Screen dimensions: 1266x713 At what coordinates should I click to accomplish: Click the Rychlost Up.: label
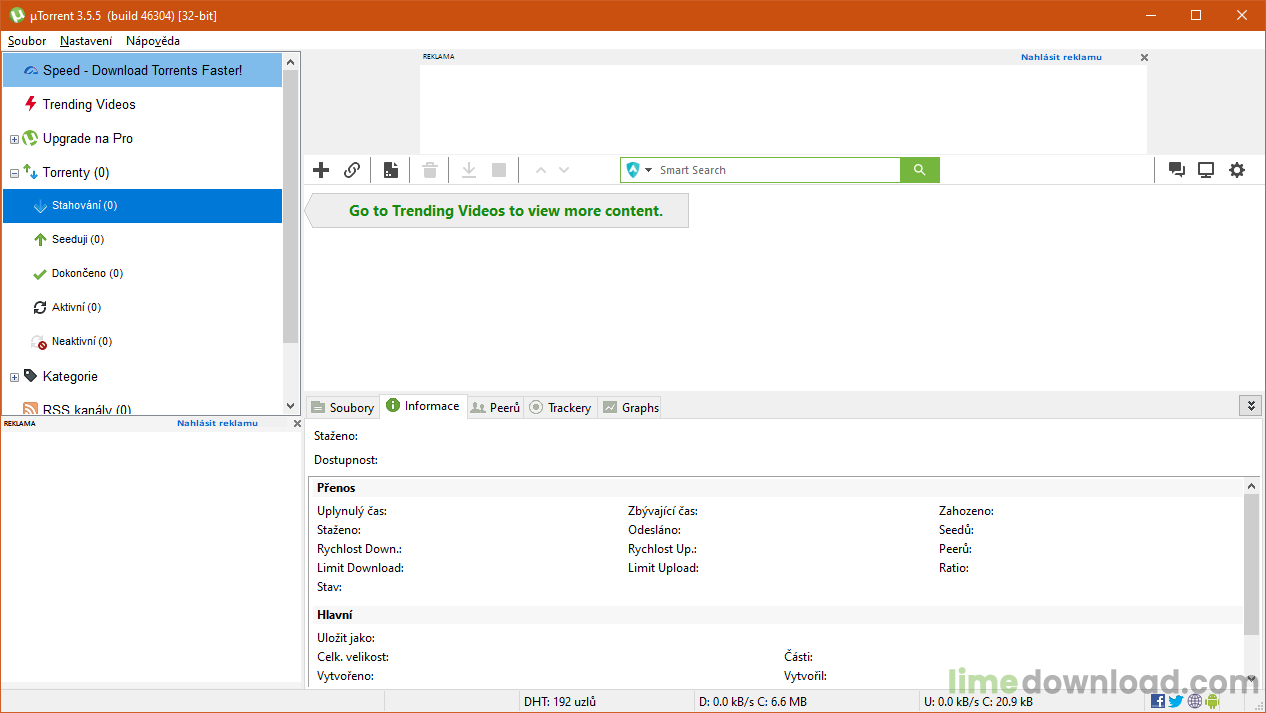coord(662,549)
